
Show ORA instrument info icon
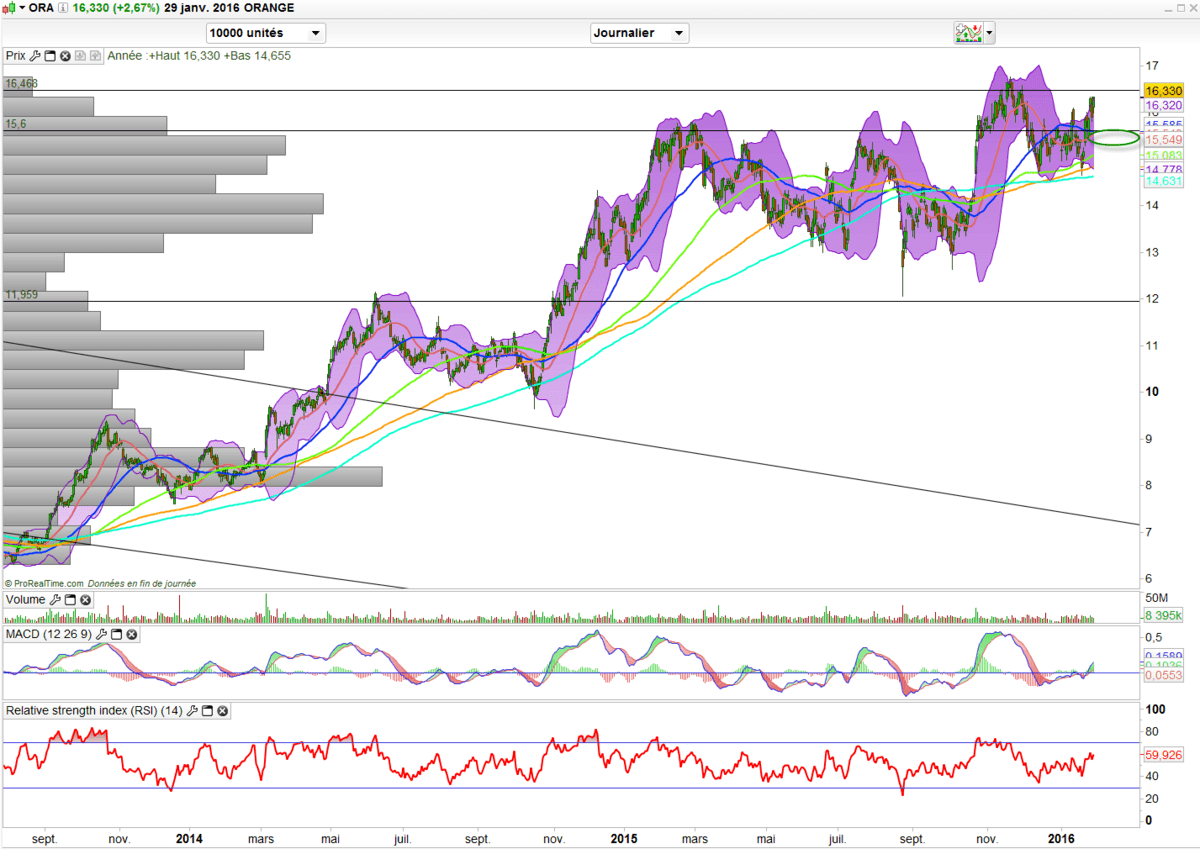tap(64, 8)
